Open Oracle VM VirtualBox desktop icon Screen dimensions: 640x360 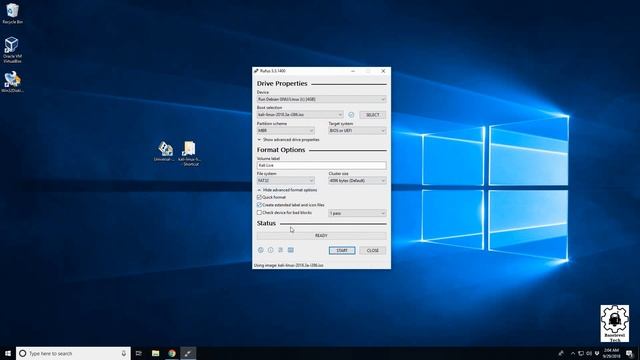pyautogui.click(x=12, y=50)
